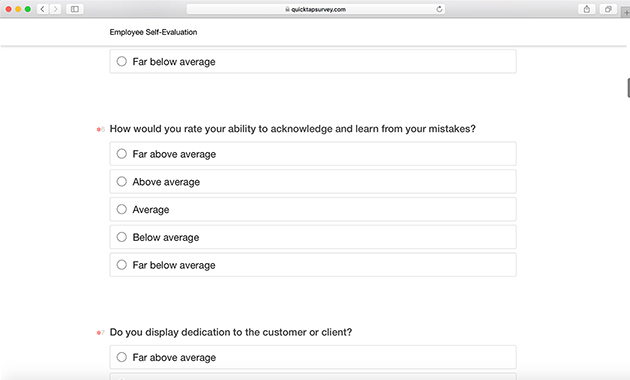Click the forward navigation arrow

pyautogui.click(x=55, y=9)
